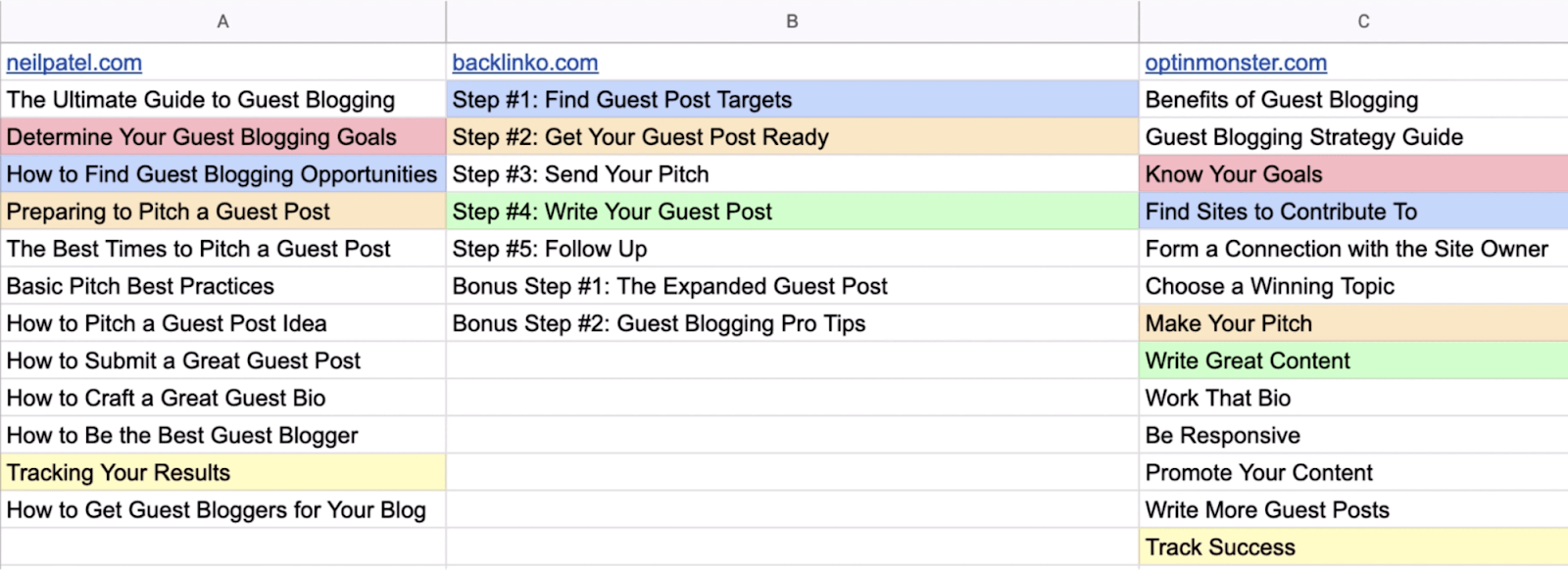Open the backlinko.com link
This screenshot has width=1568, height=570.
(525, 63)
